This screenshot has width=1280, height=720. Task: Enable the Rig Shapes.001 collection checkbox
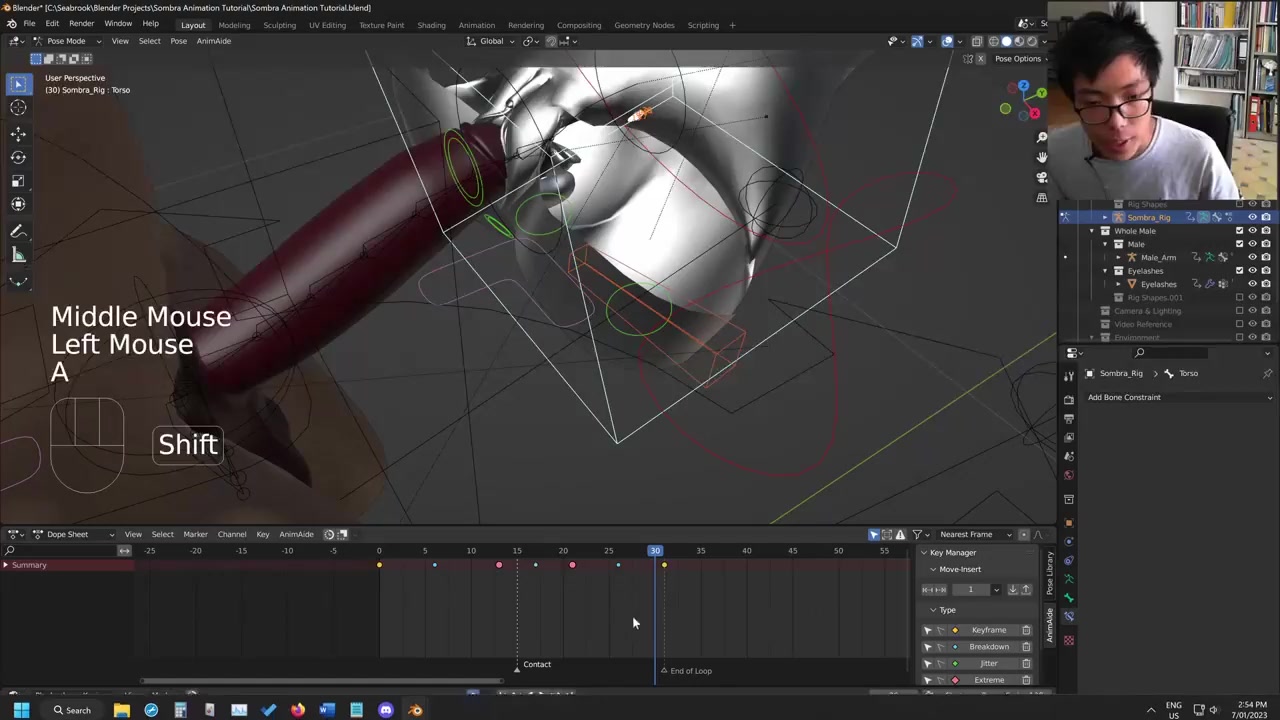click(1240, 297)
